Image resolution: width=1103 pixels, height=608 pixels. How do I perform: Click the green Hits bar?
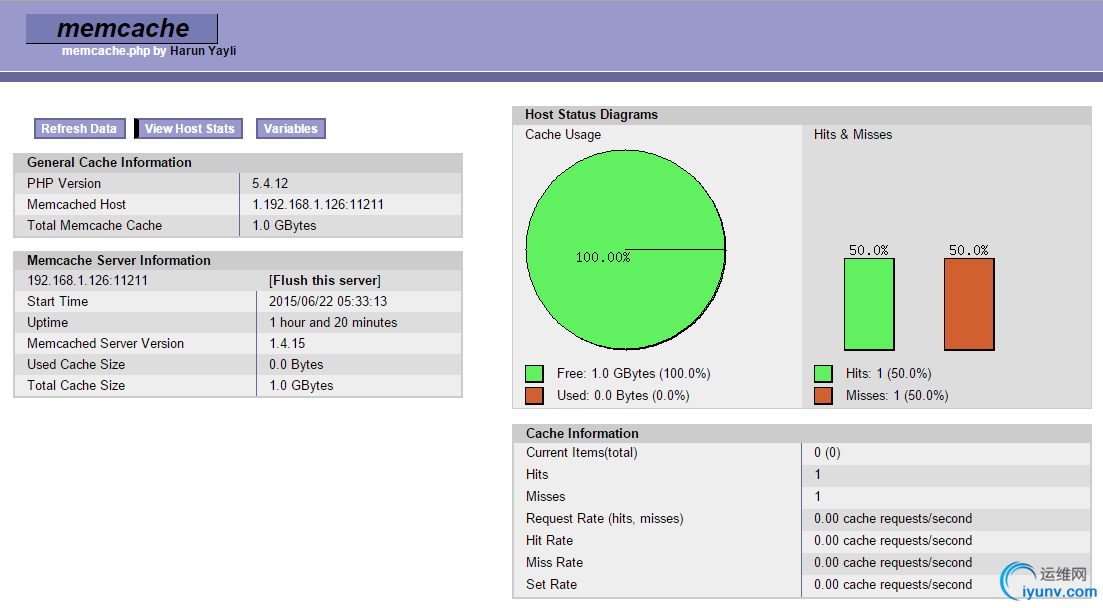coord(869,304)
